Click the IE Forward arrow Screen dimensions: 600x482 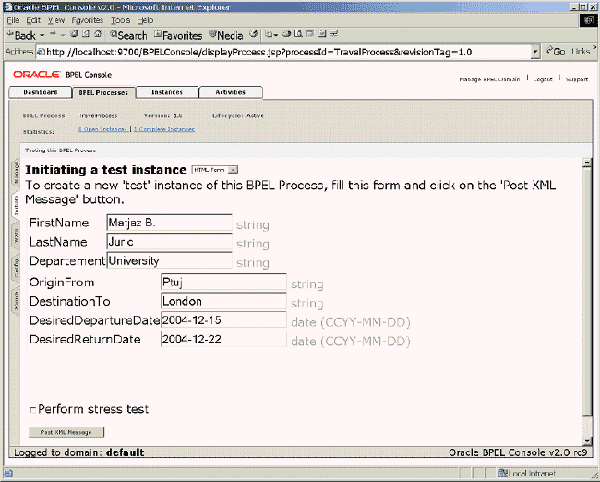[x=53, y=34]
